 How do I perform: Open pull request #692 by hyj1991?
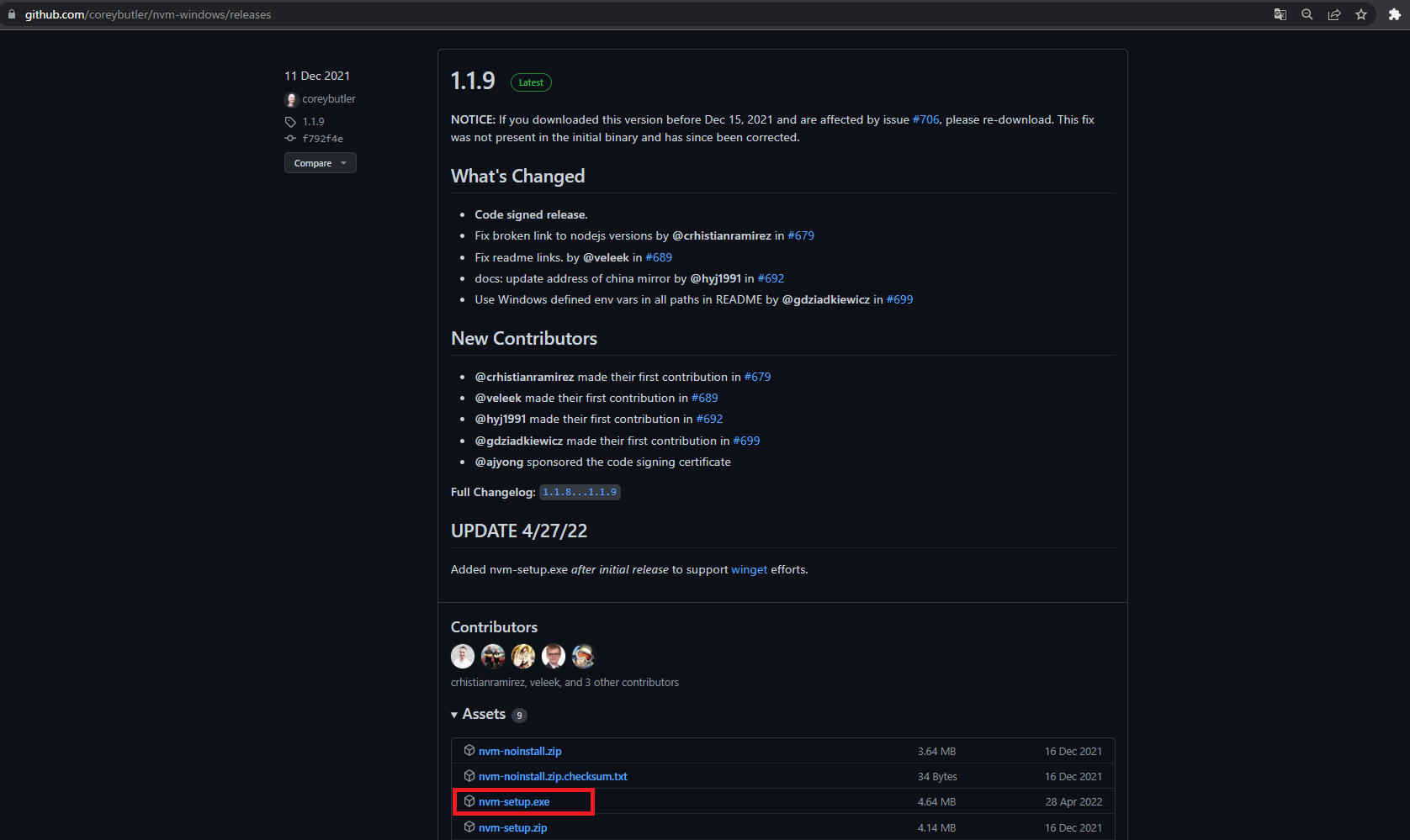(771, 278)
